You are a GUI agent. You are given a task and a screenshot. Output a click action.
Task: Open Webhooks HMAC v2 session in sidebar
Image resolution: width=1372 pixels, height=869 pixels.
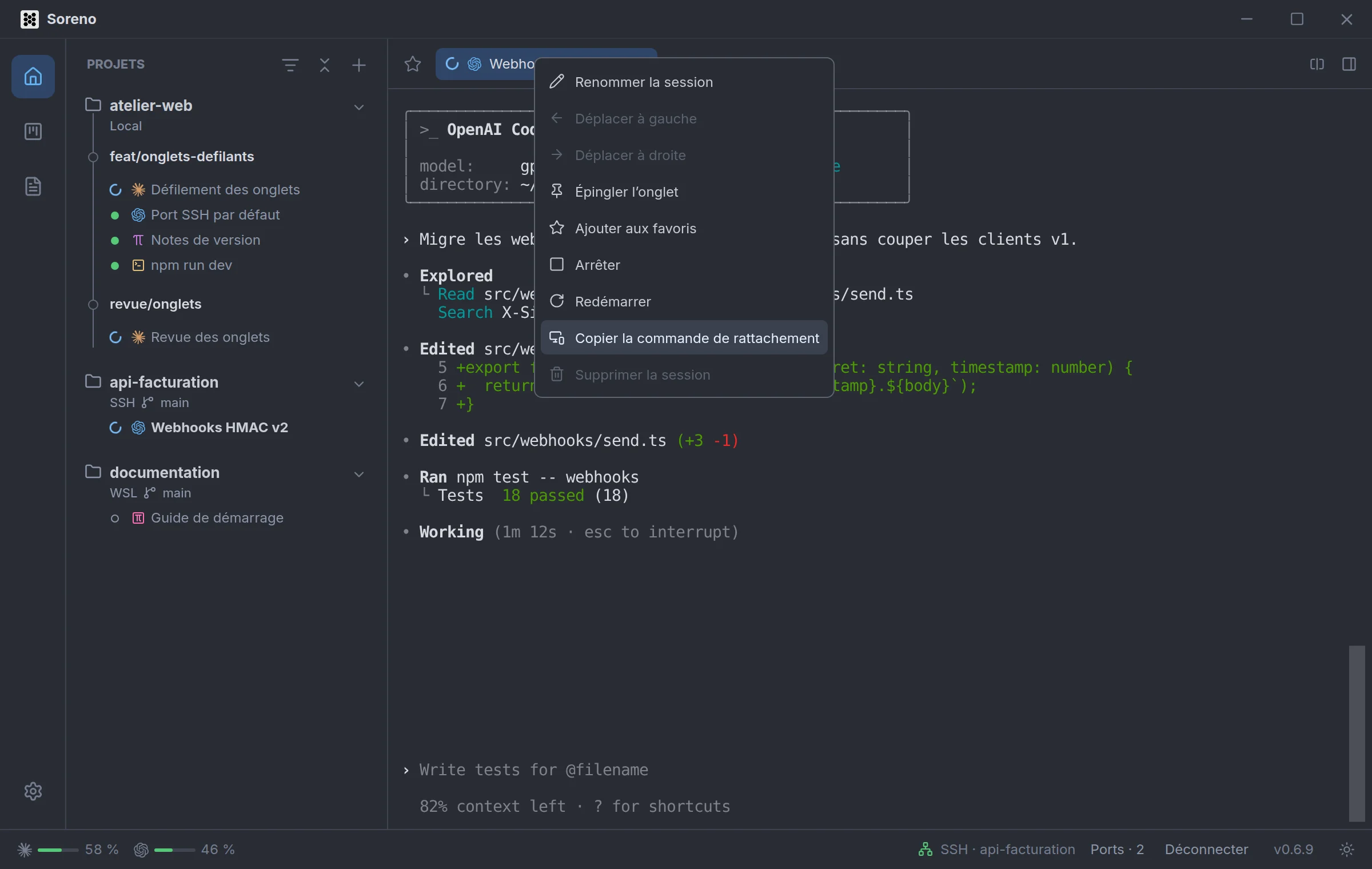220,428
